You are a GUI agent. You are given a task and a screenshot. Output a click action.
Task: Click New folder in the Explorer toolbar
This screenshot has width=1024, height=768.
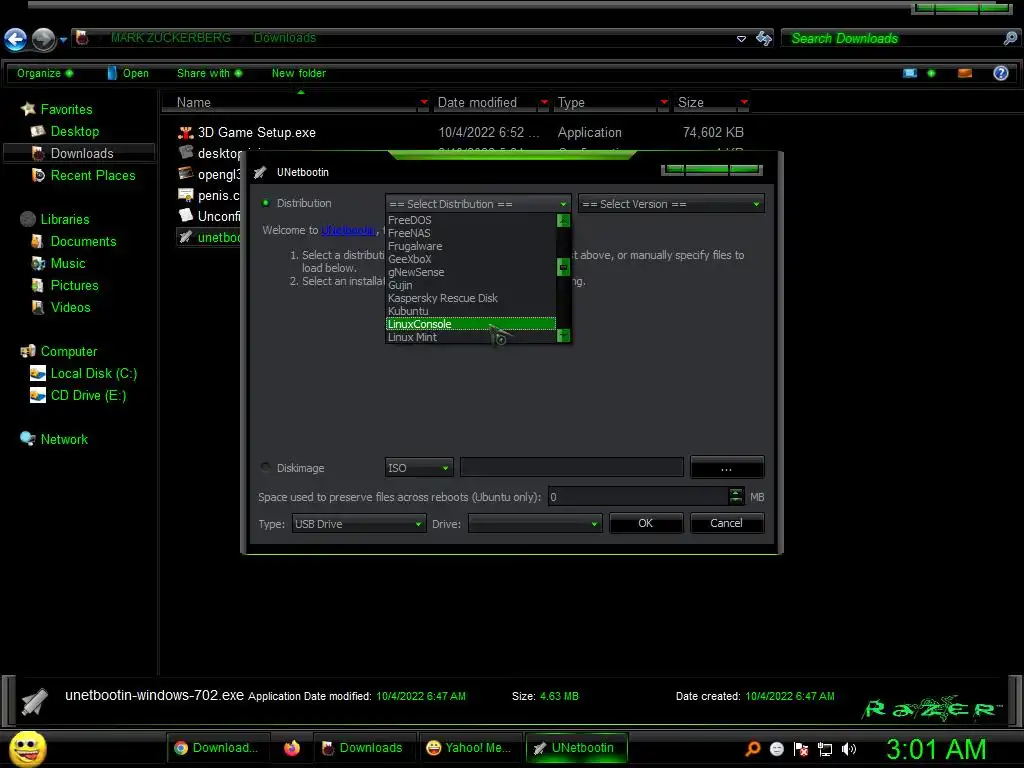point(298,73)
